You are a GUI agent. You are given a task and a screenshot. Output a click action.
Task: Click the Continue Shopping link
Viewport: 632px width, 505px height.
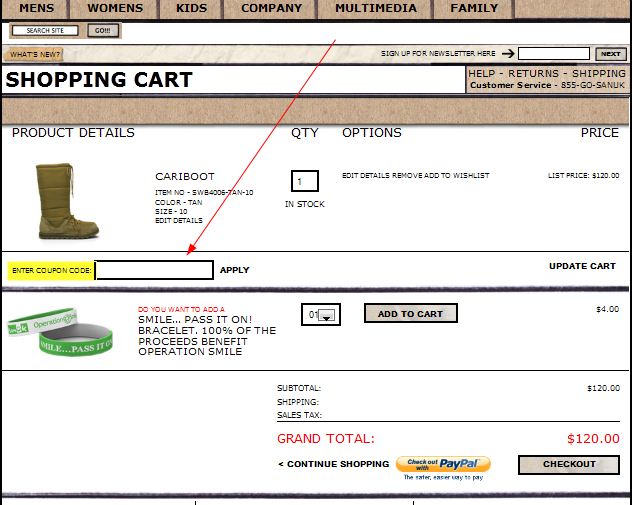pyautogui.click(x=334, y=464)
